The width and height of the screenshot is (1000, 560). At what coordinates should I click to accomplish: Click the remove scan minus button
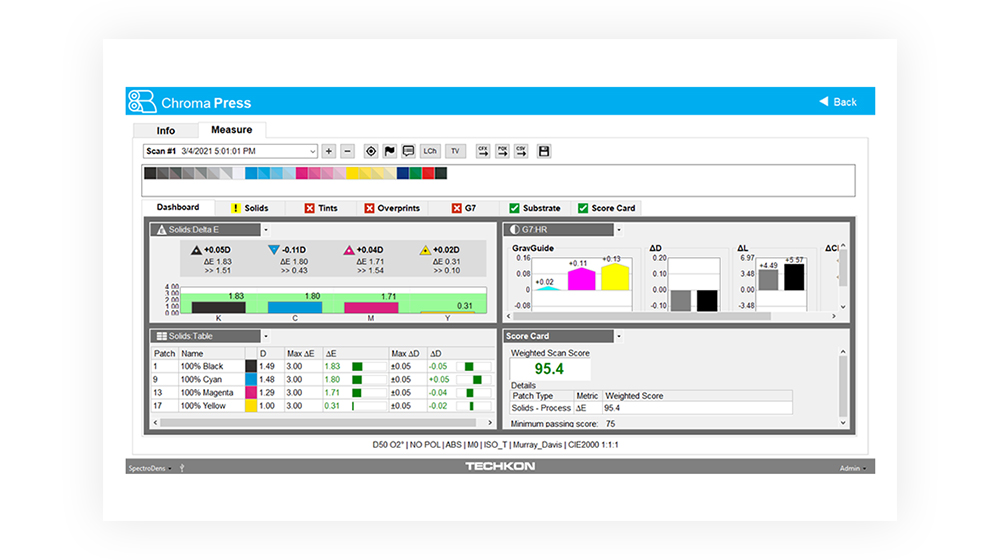click(x=347, y=151)
